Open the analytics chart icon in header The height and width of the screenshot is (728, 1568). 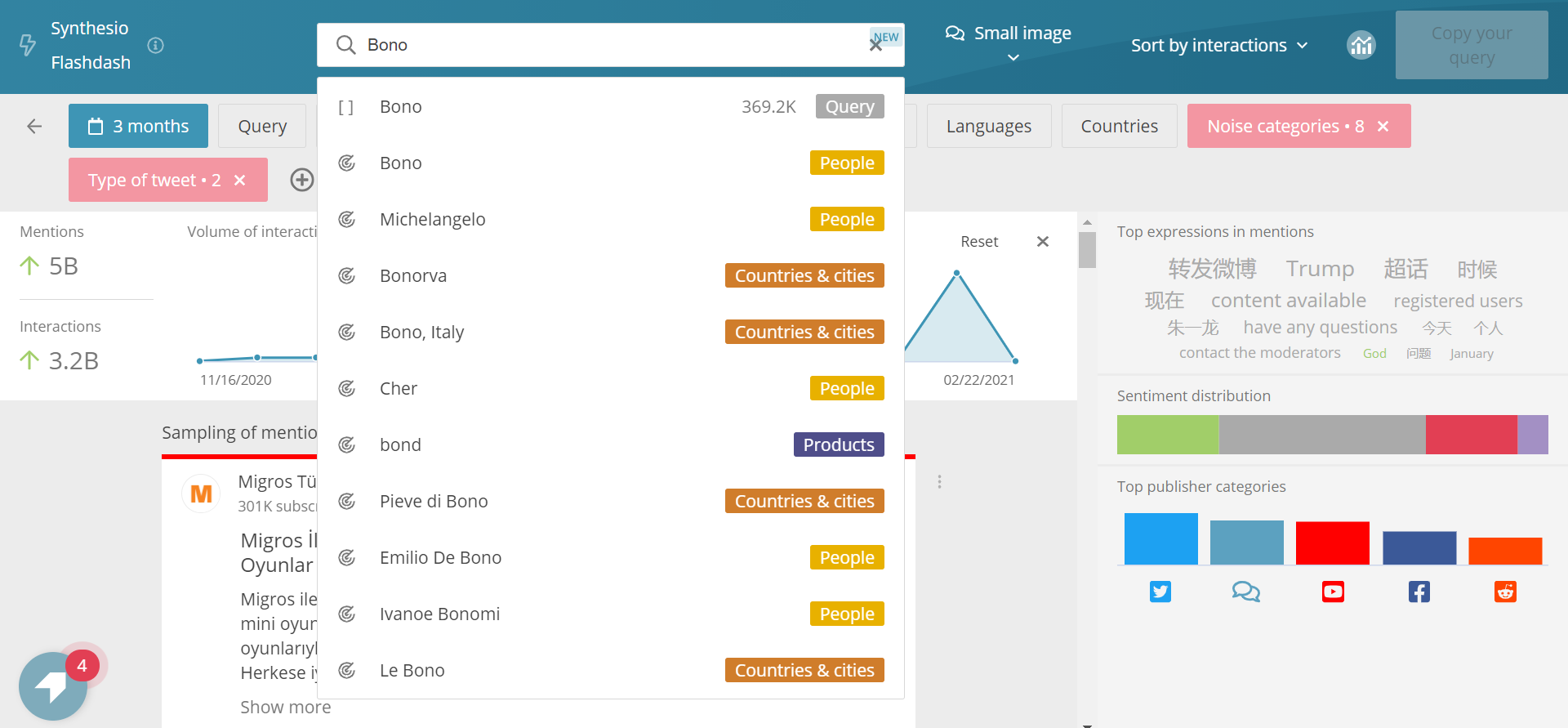coord(1361,45)
